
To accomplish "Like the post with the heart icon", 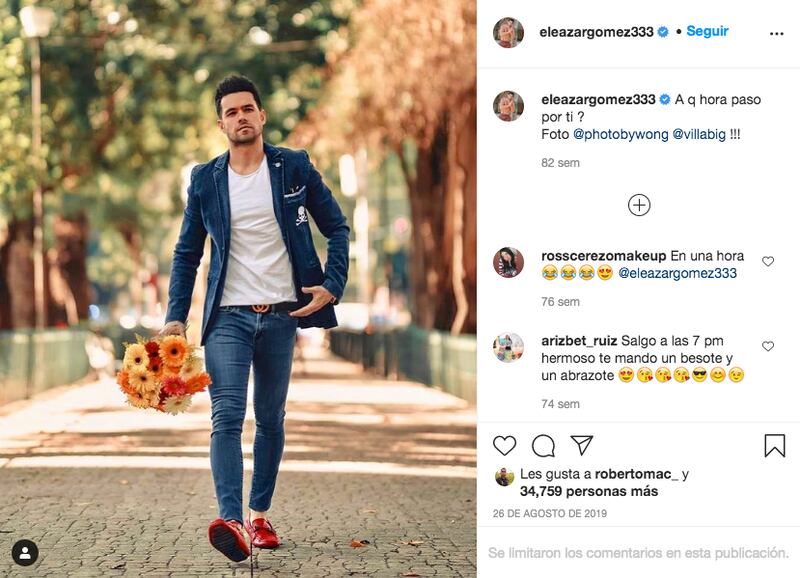I will click(x=505, y=445).
